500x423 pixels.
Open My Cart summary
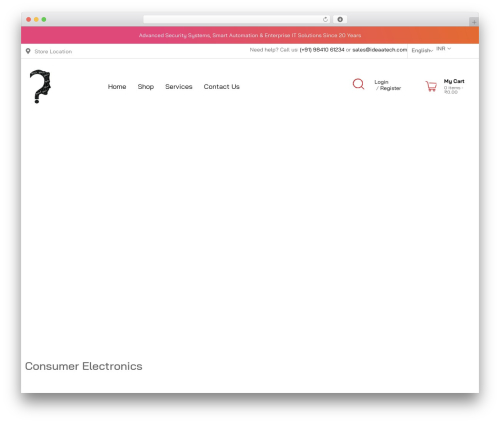454,86
